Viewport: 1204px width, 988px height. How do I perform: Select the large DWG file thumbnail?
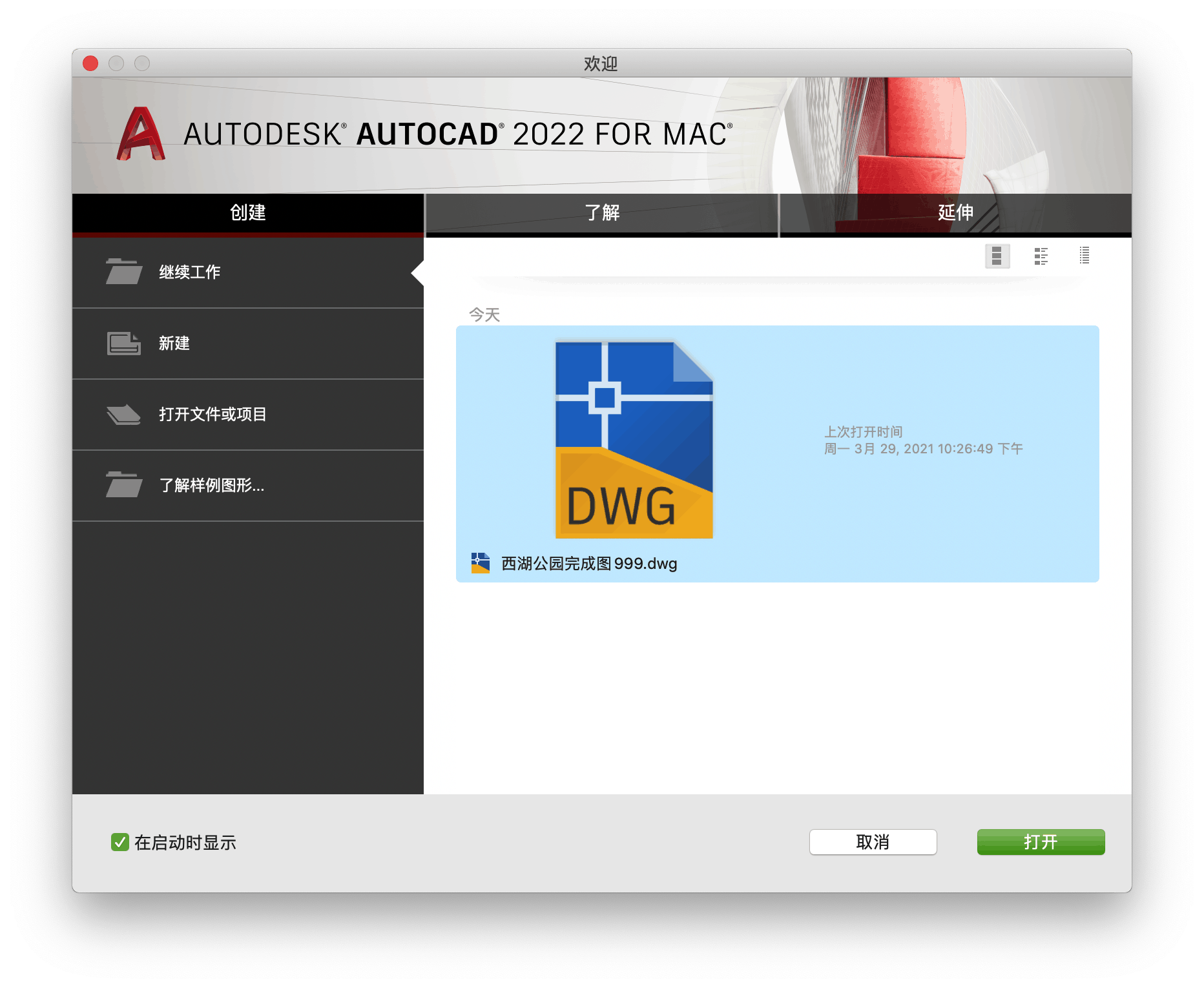pos(634,440)
